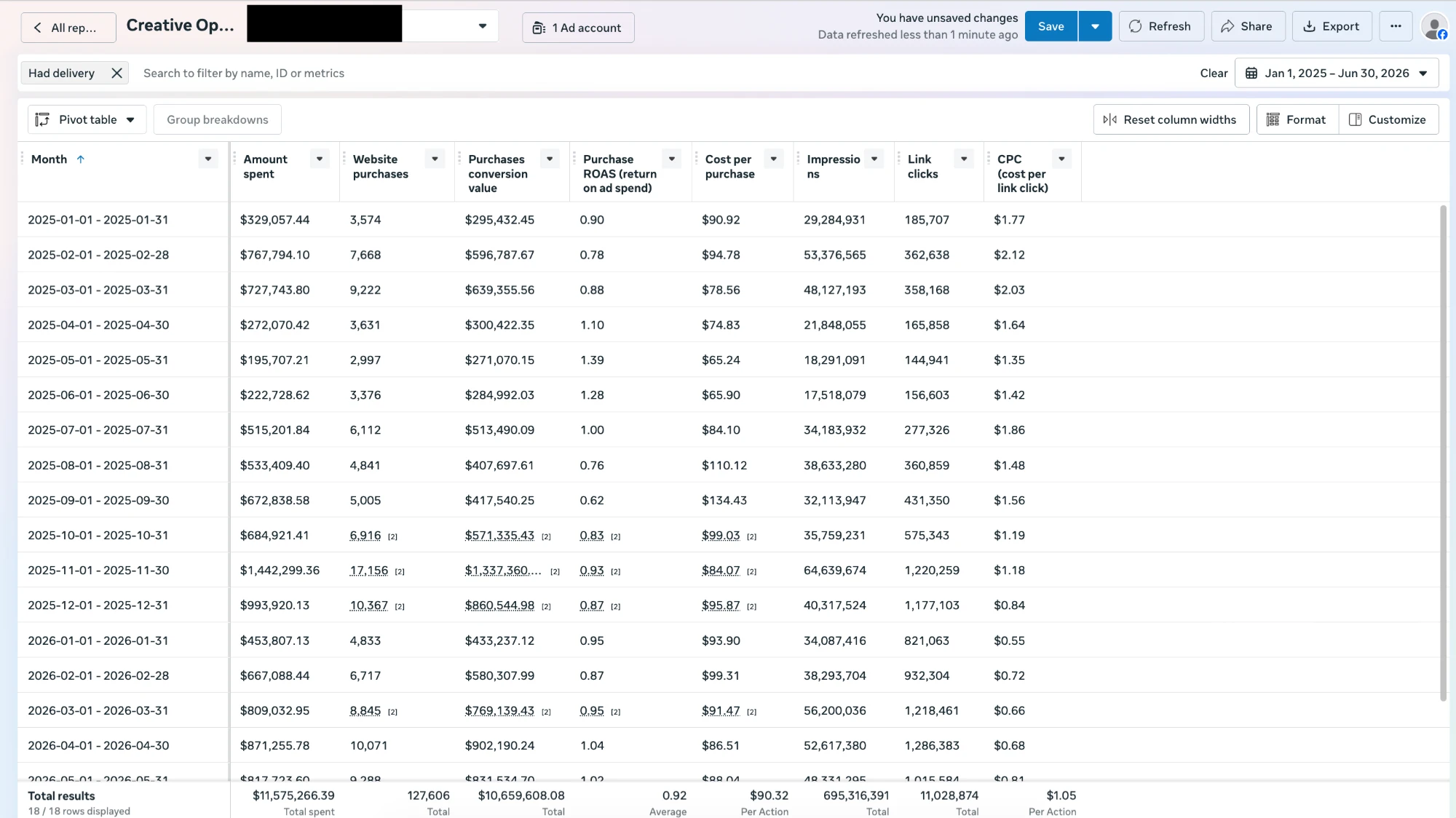The width and height of the screenshot is (1456, 818).
Task: Share this report
Action: [x=1247, y=26]
